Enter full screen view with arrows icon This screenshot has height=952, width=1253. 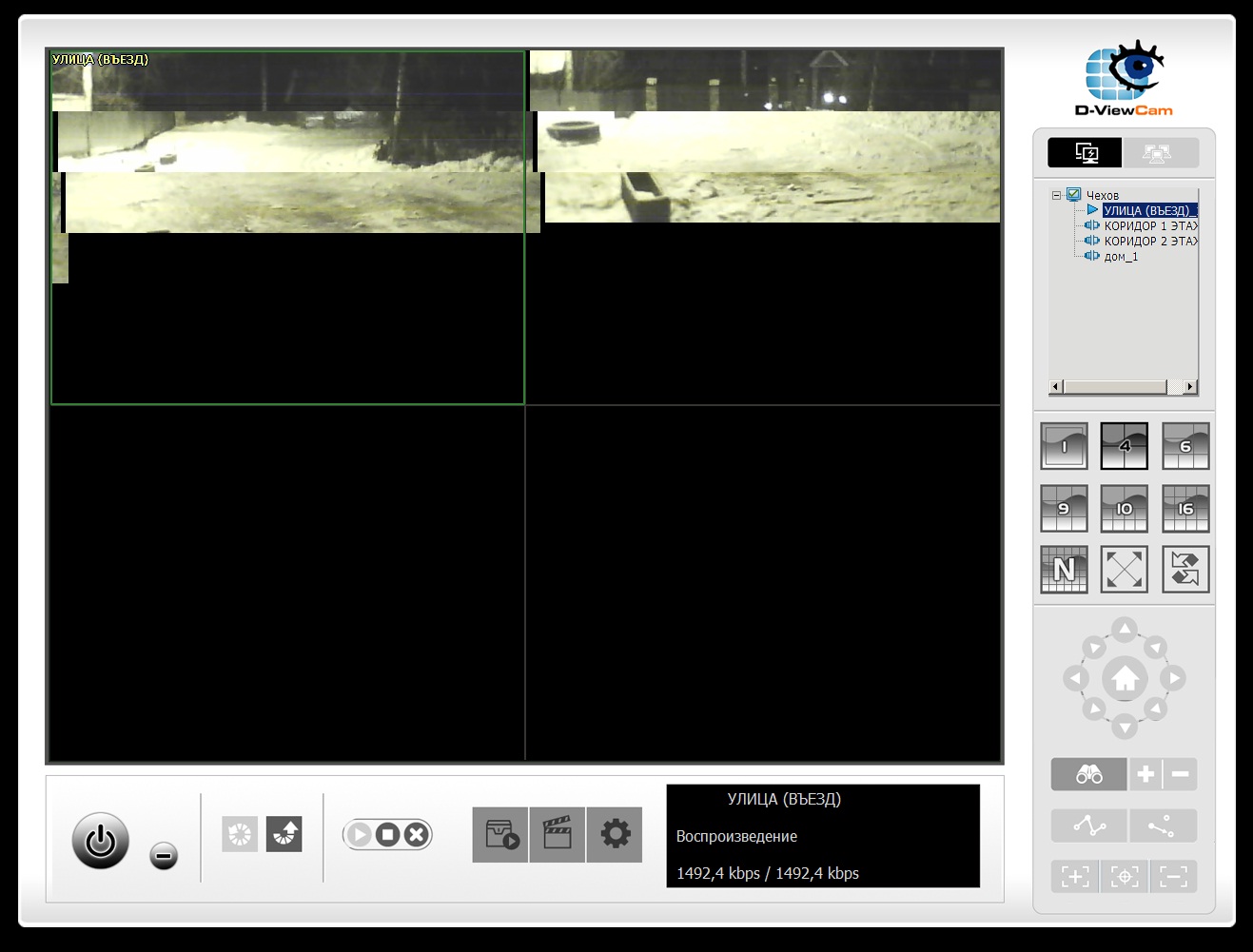pyautogui.click(x=1124, y=570)
